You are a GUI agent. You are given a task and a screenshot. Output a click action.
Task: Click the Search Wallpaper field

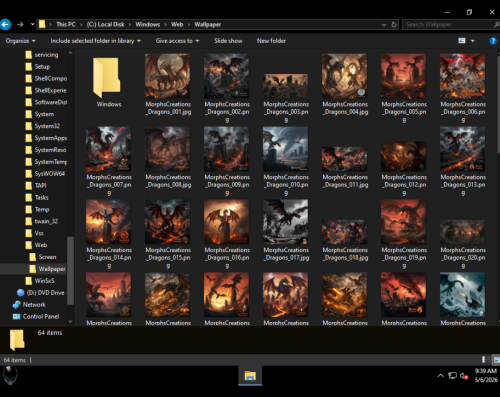451,25
